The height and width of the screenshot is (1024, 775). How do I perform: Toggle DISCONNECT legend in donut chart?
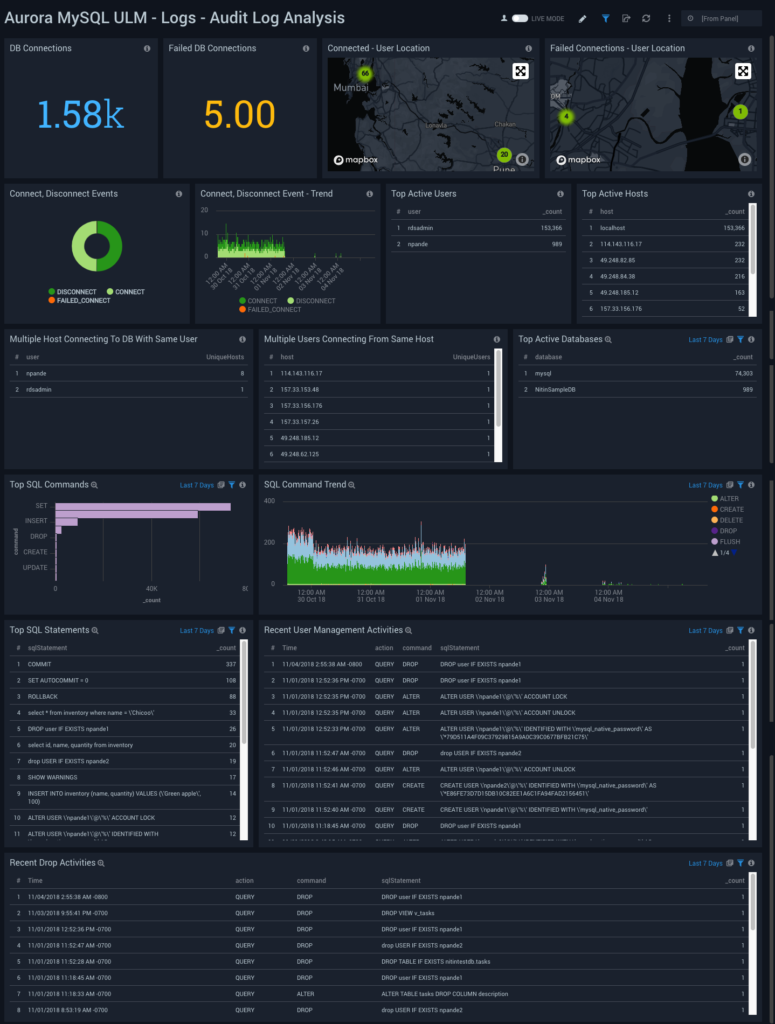tap(72, 292)
